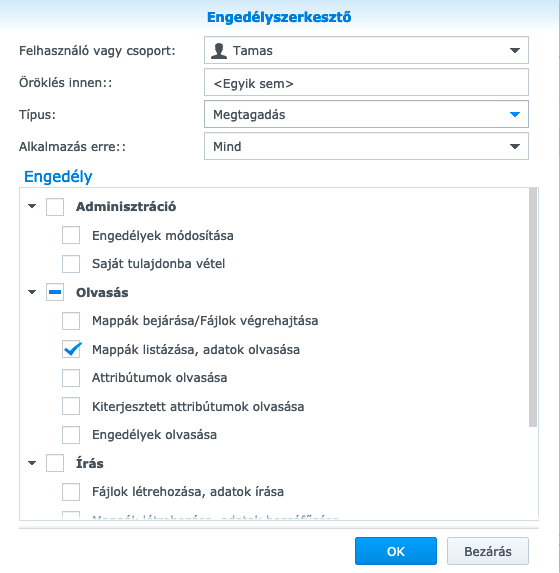This screenshot has width=560, height=573.
Task: Check Mappák bejárása/Fájlok végrehajtása
Action: [x=71, y=320]
